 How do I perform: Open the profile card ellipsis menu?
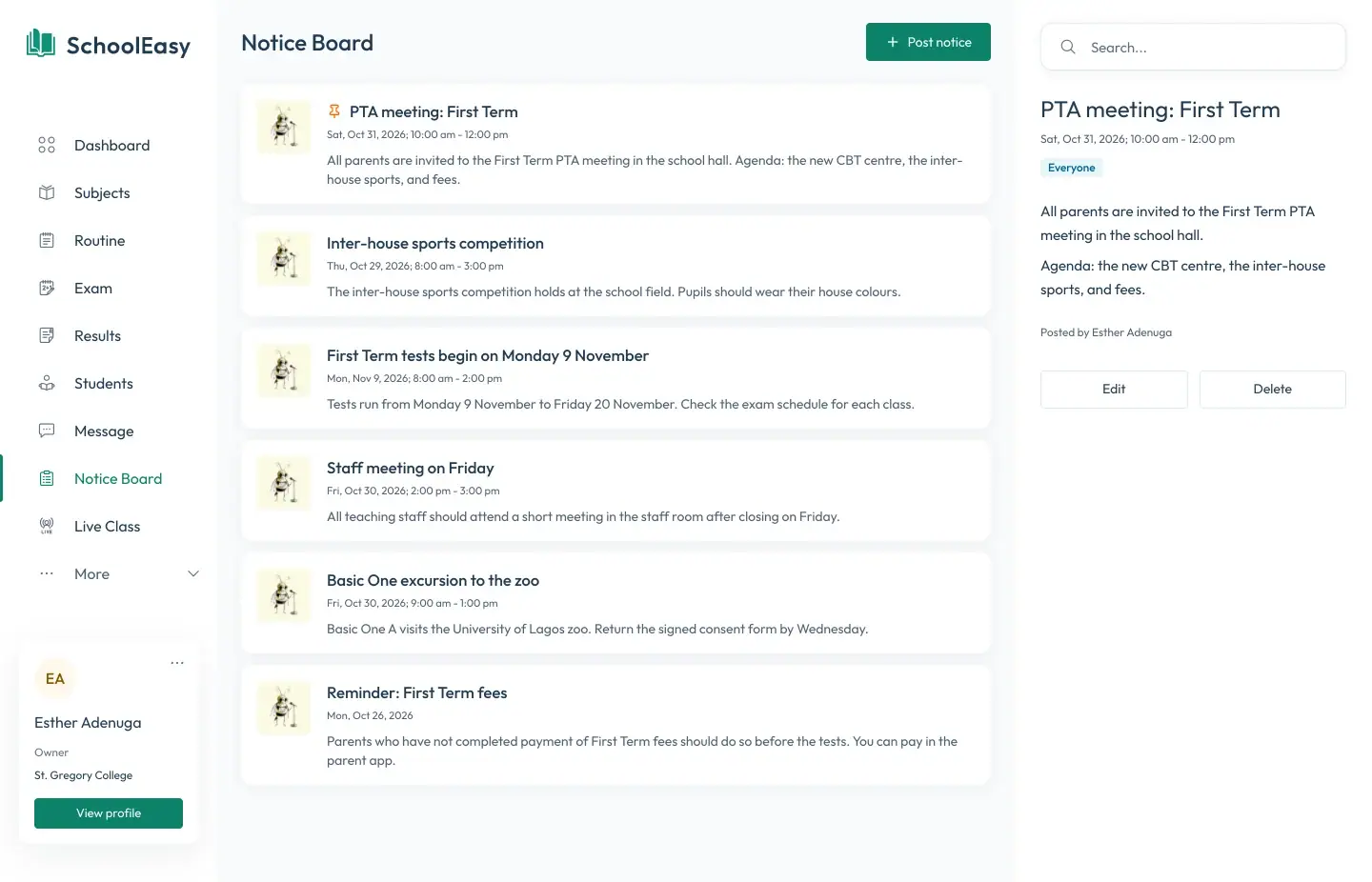tap(177, 663)
